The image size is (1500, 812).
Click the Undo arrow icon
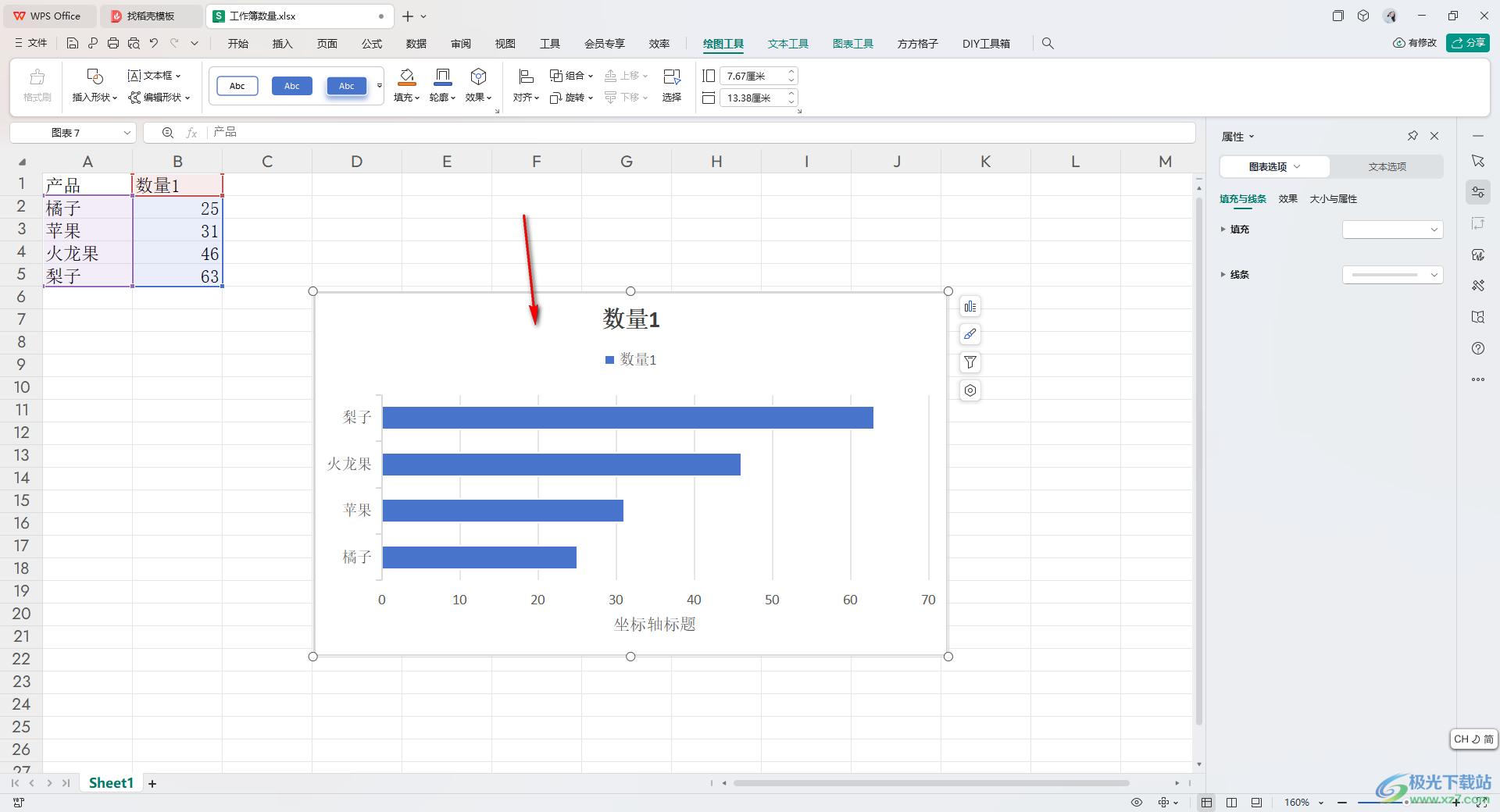(154, 44)
